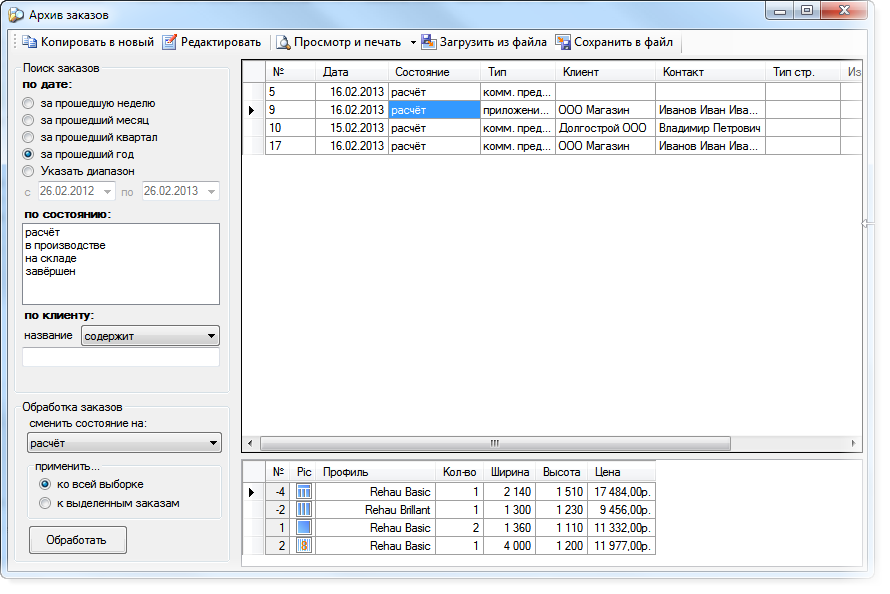Select расчёт in state list
The image size is (890, 594).
click(43, 232)
